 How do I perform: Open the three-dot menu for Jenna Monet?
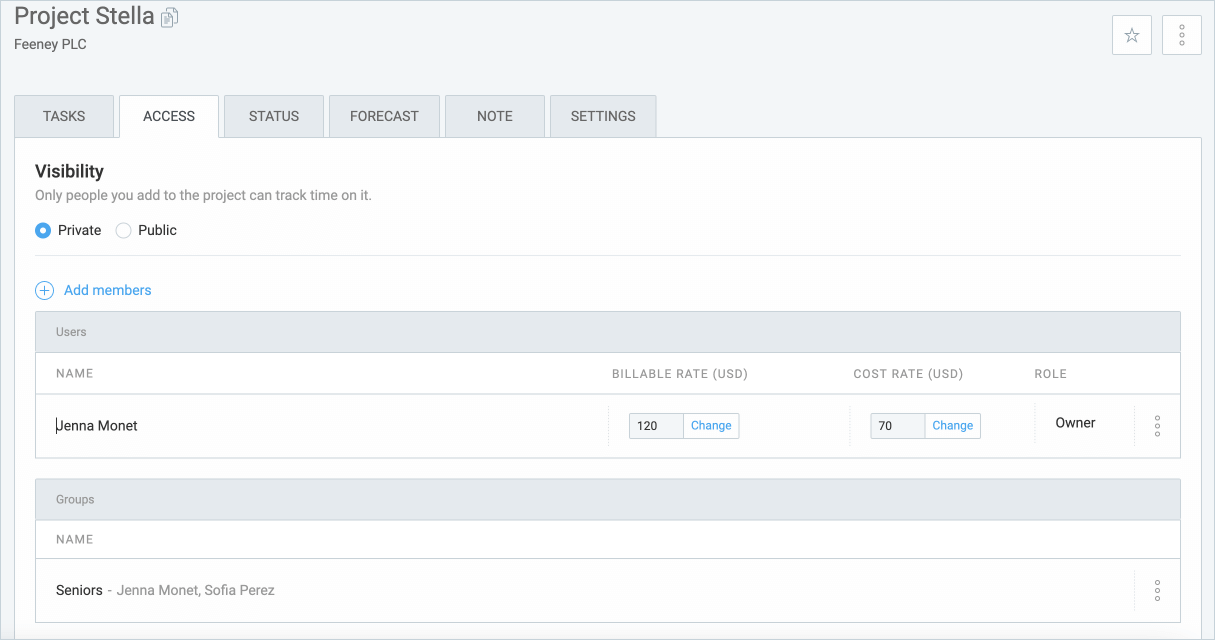[1156, 425]
